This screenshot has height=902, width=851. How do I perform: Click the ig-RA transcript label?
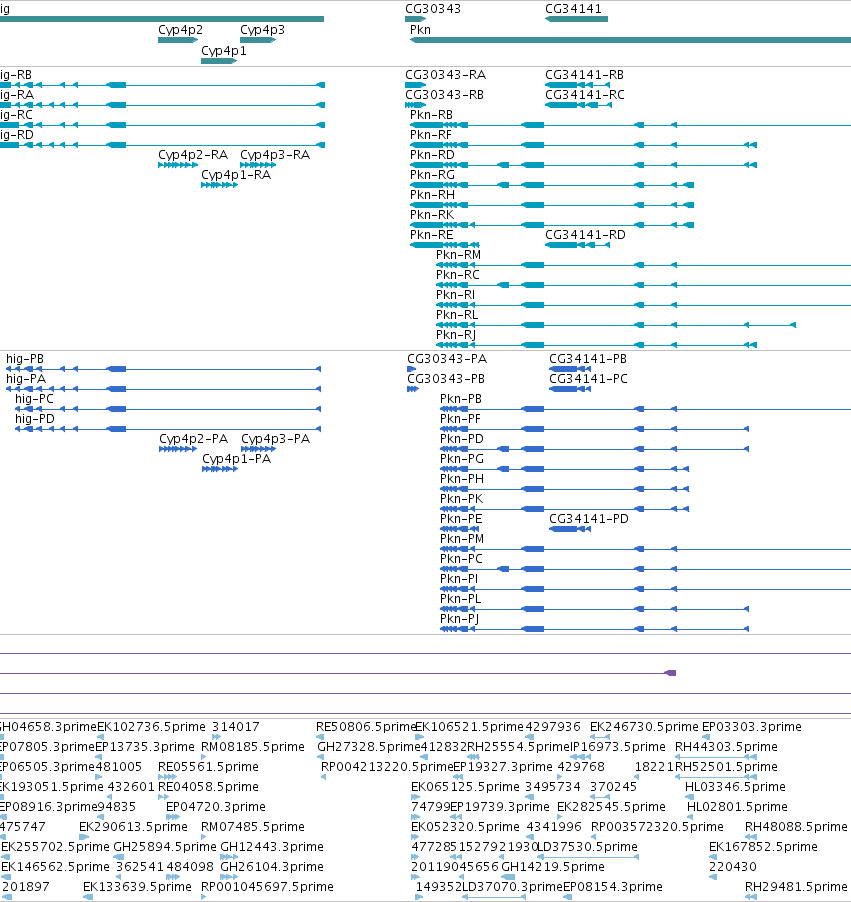pos(17,95)
